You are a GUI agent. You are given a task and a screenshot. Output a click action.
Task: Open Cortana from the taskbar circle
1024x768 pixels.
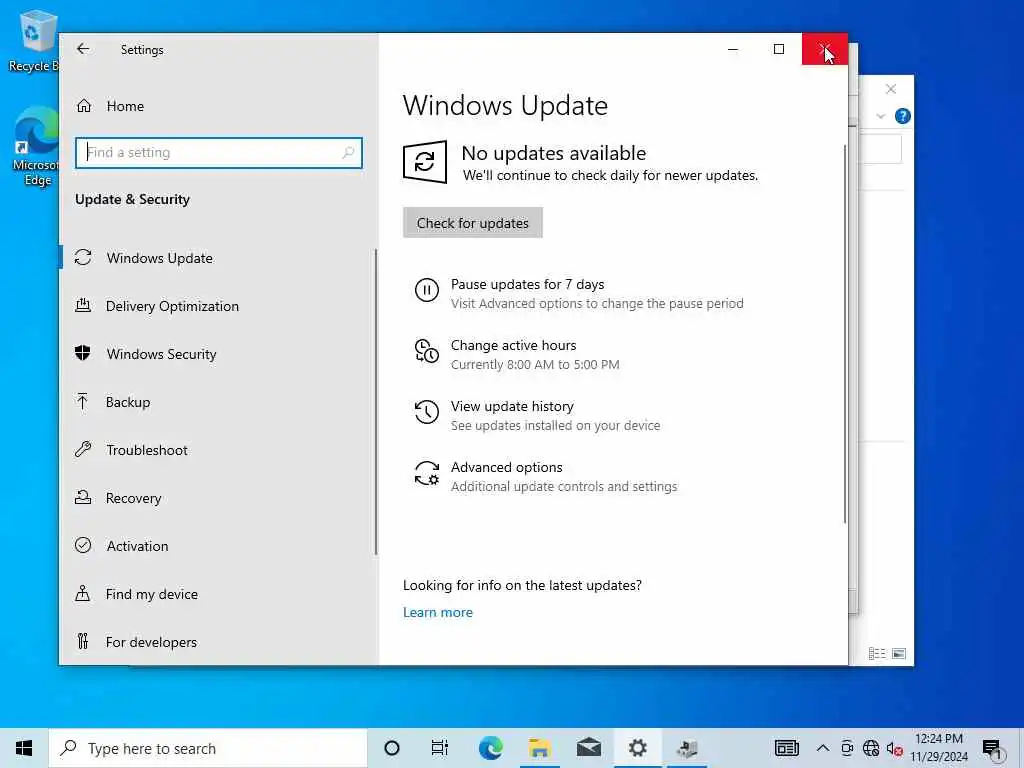point(392,748)
